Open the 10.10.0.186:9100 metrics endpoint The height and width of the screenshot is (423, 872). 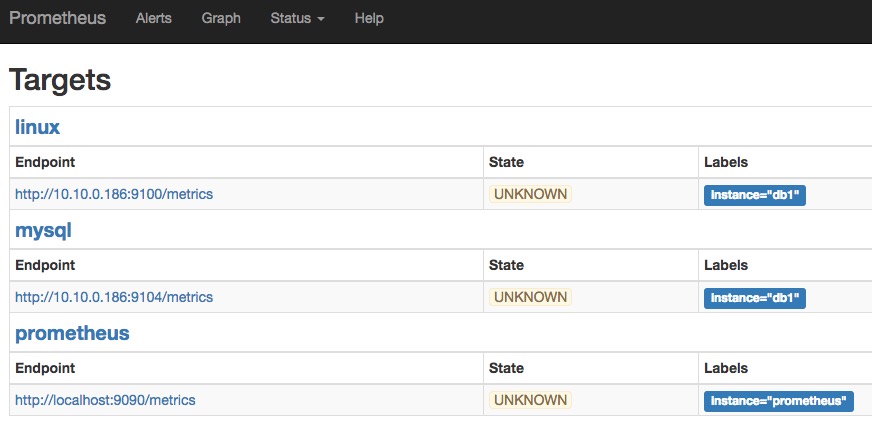coord(114,194)
